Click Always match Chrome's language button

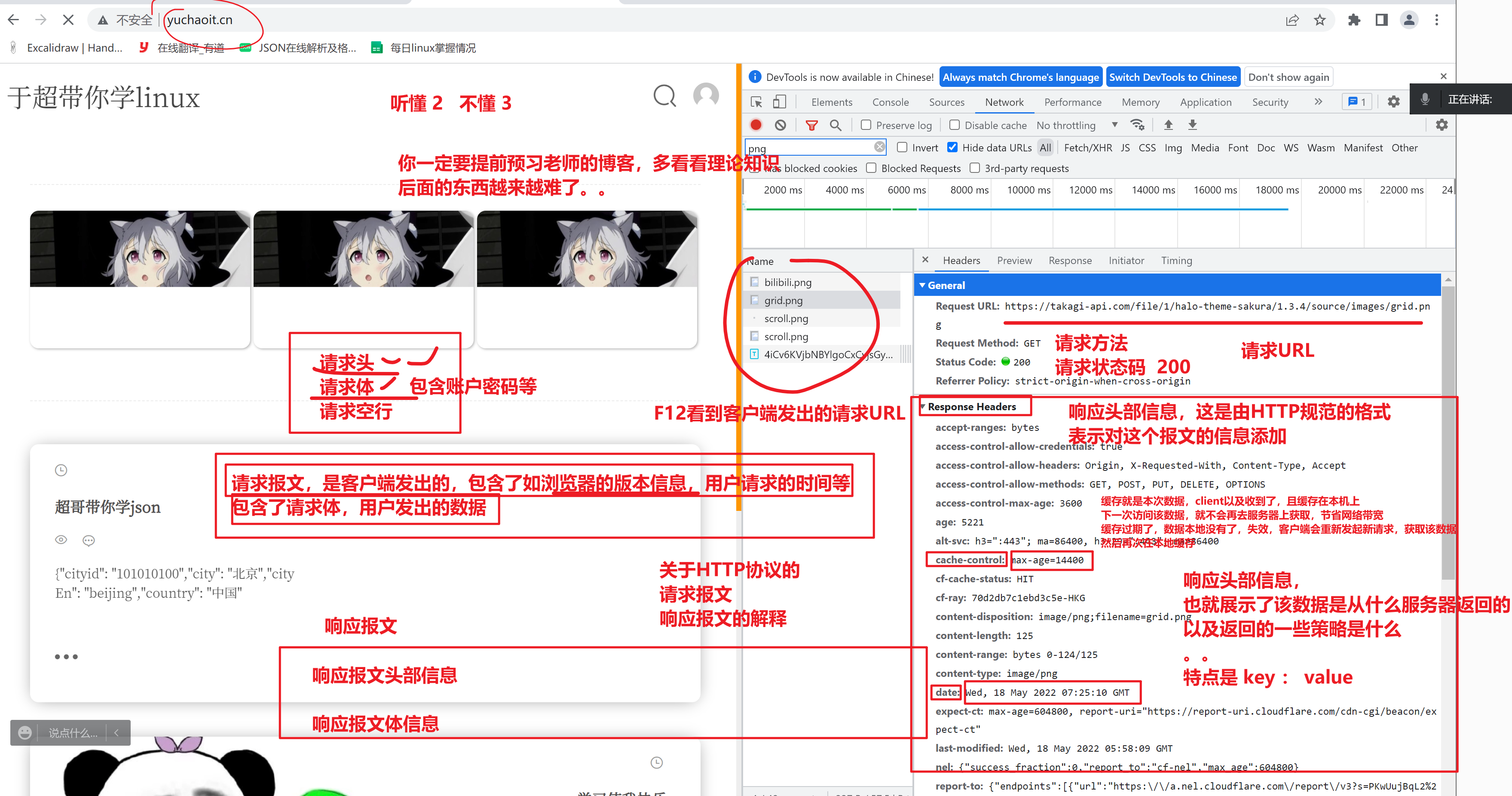tap(1021, 77)
